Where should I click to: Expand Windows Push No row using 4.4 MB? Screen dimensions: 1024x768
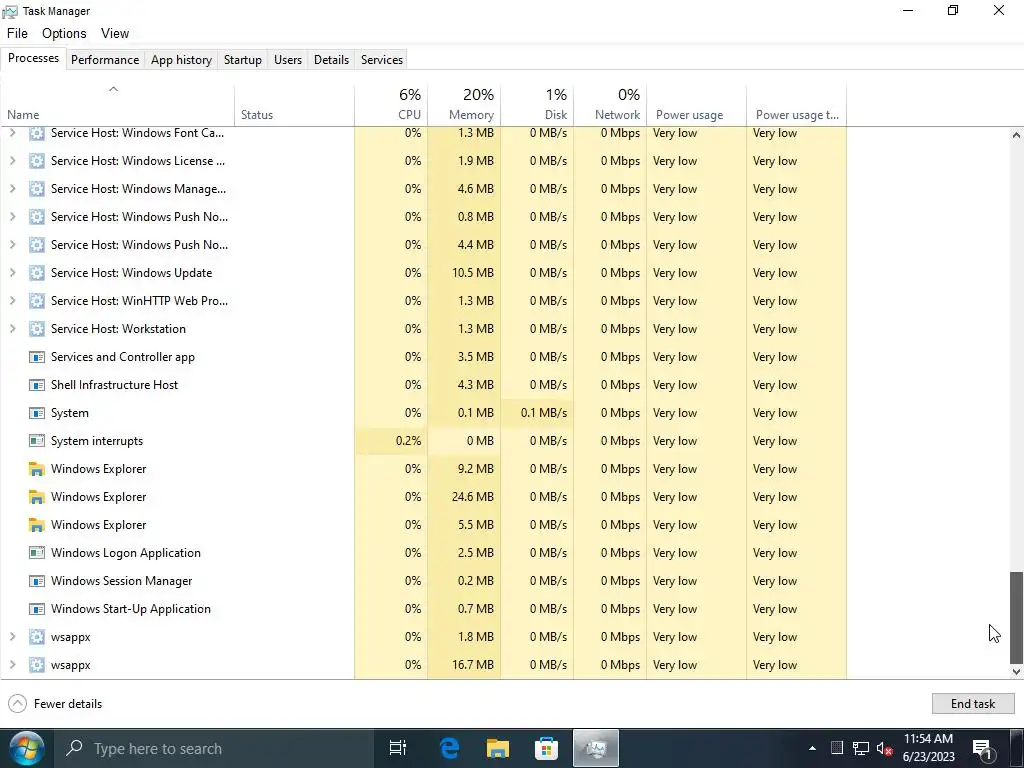tap(12, 245)
